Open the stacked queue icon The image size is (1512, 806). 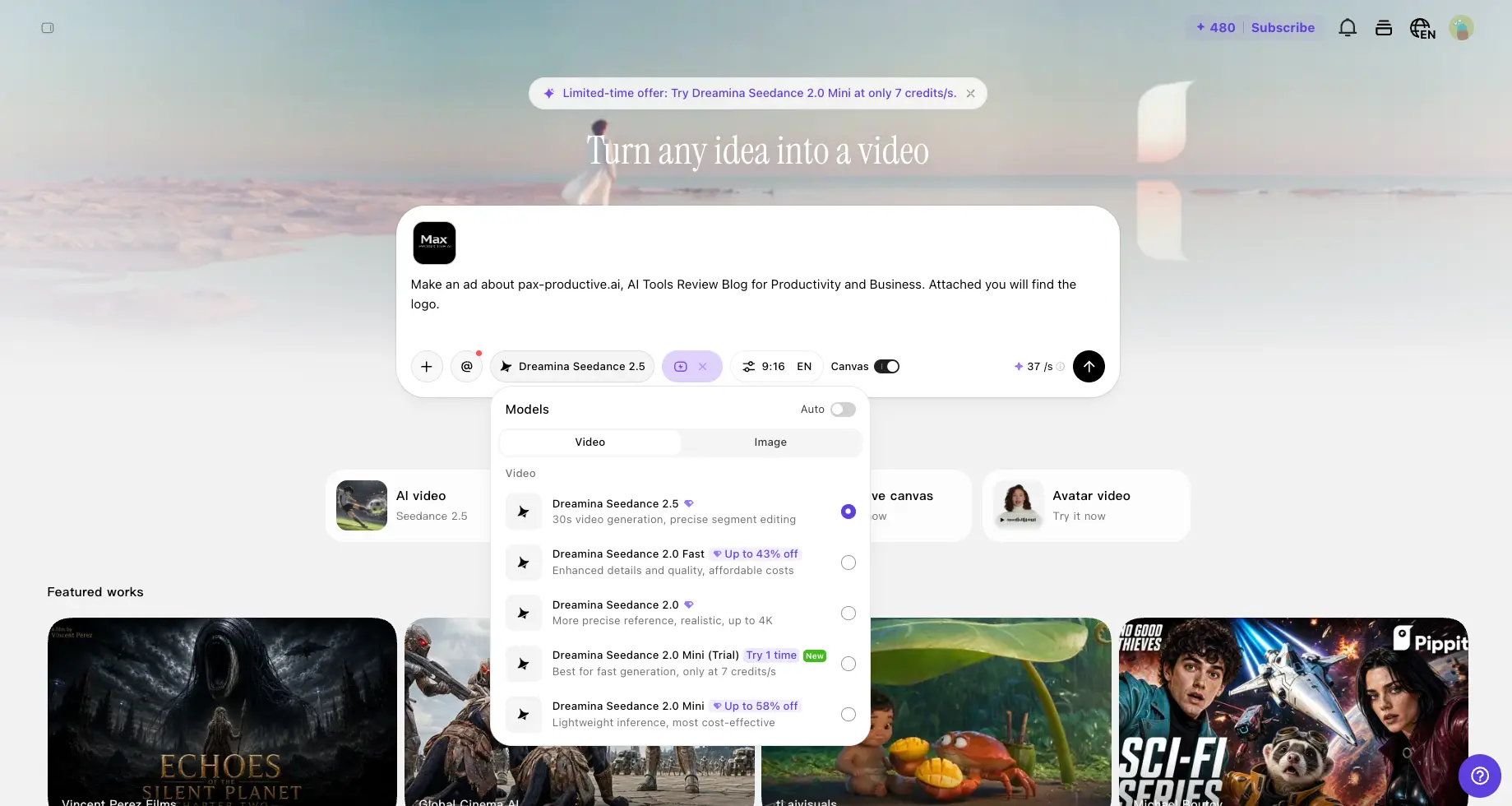click(x=1384, y=28)
